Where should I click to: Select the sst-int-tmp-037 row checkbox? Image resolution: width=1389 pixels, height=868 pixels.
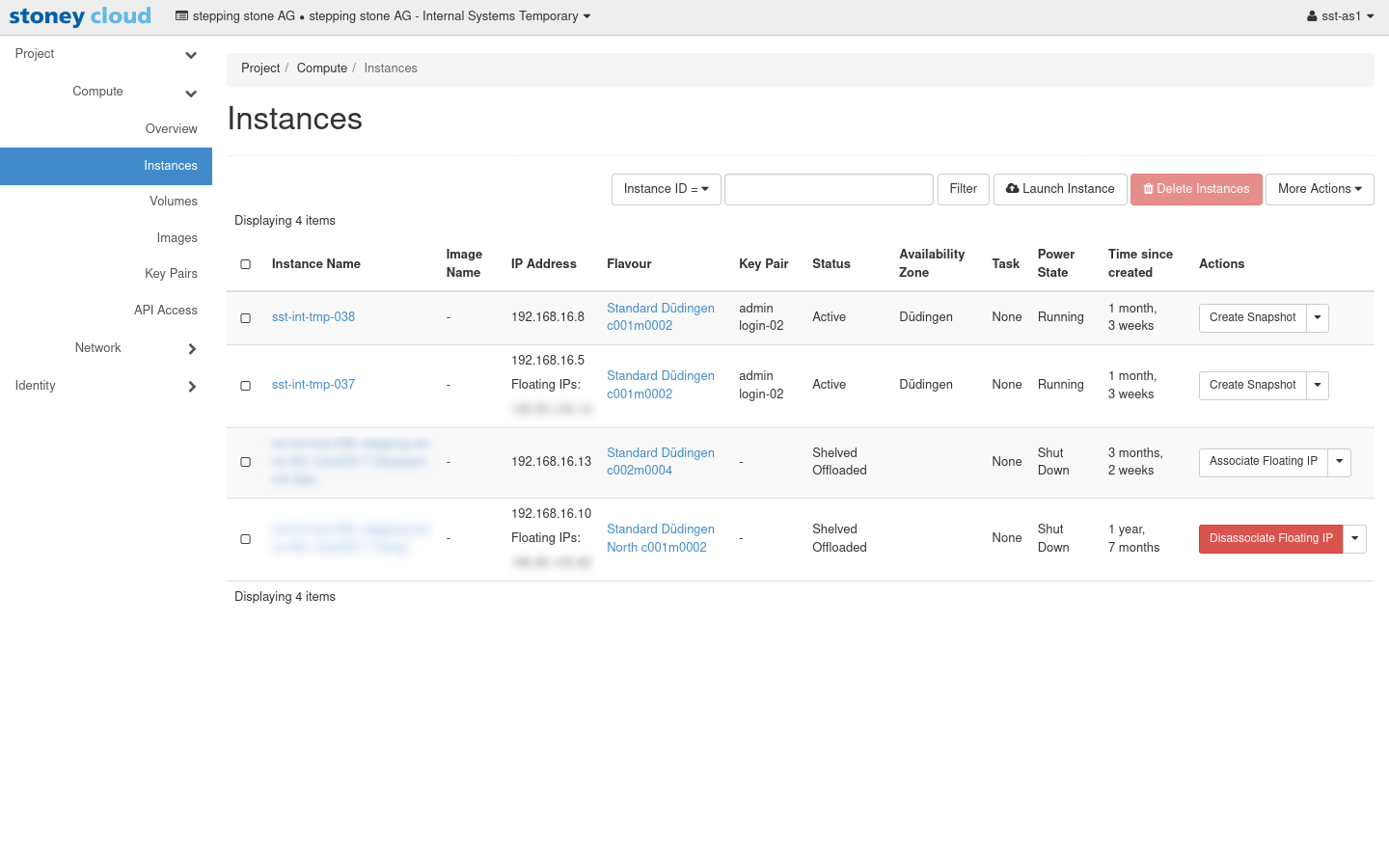[x=246, y=386]
